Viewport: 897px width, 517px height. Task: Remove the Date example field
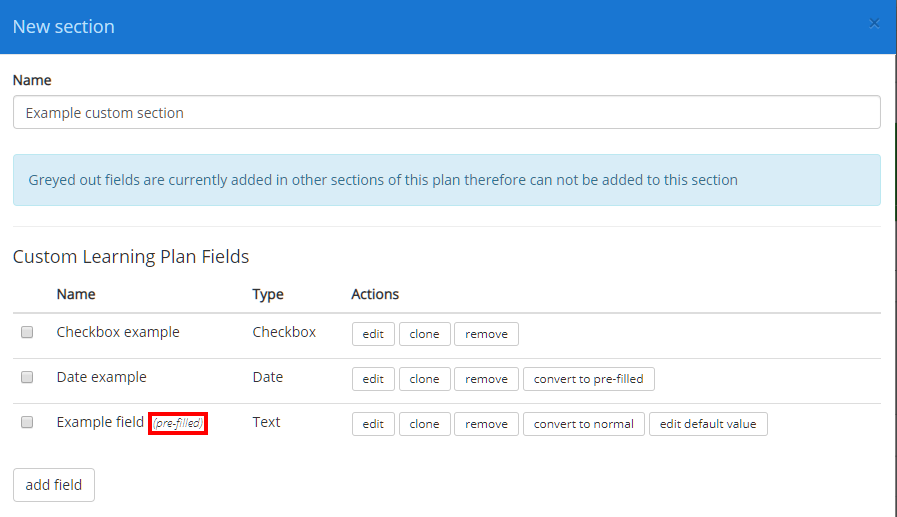pyautogui.click(x=486, y=379)
